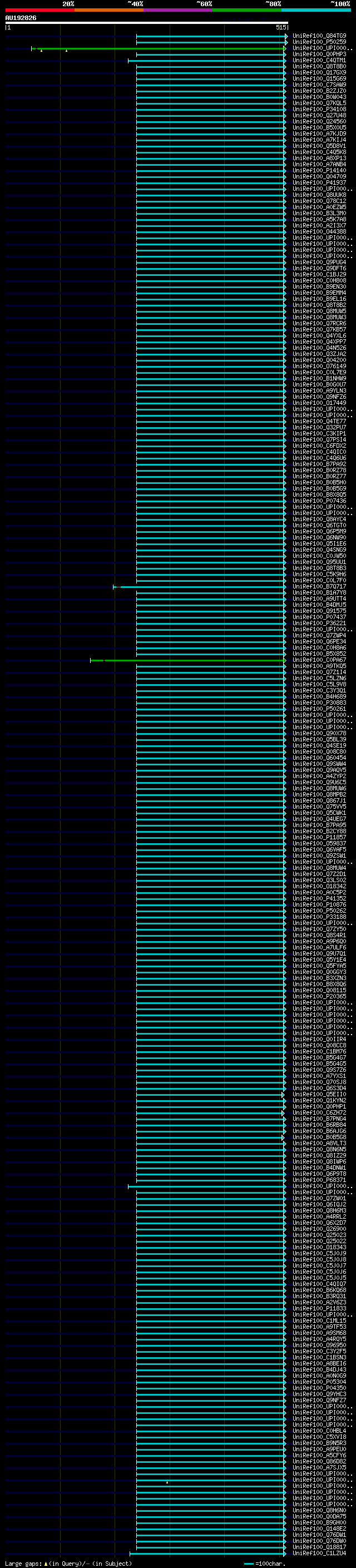Select hit label UniRef100_O44388
356x1568 pixels.
tap(319, 231)
